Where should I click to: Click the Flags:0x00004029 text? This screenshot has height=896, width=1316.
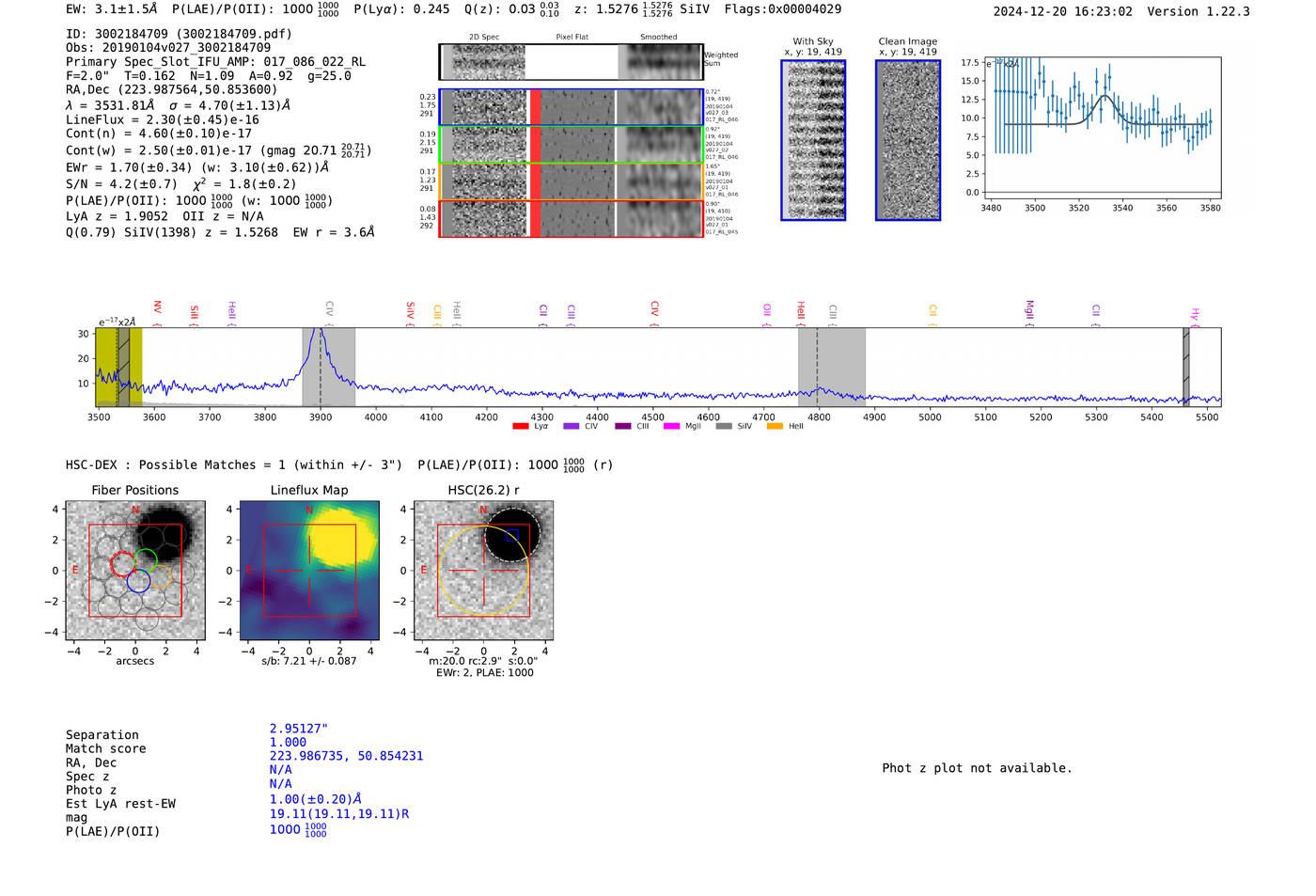(x=783, y=9)
